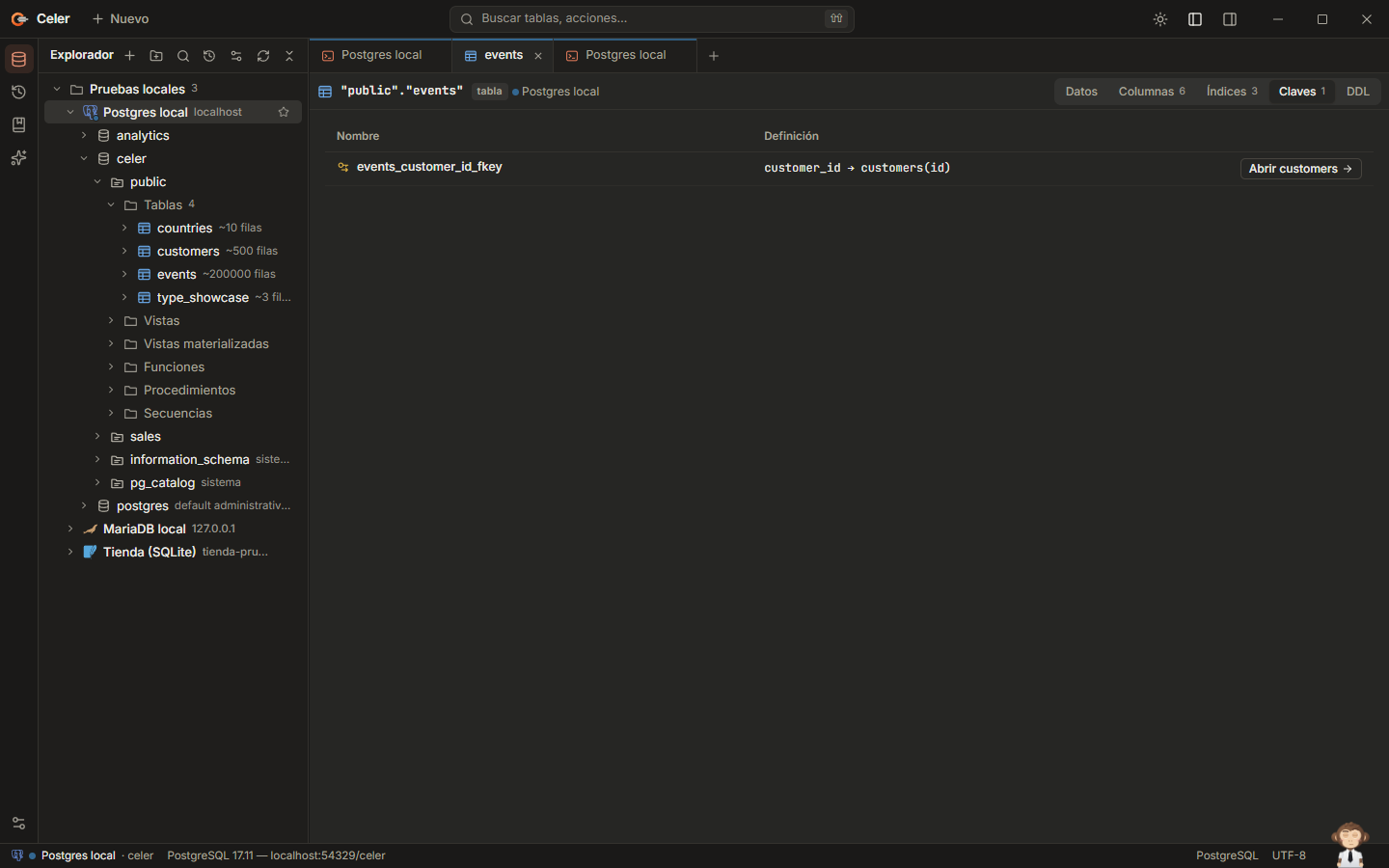
Task: Expand the Vistas materializadas folder
Action: point(111,343)
